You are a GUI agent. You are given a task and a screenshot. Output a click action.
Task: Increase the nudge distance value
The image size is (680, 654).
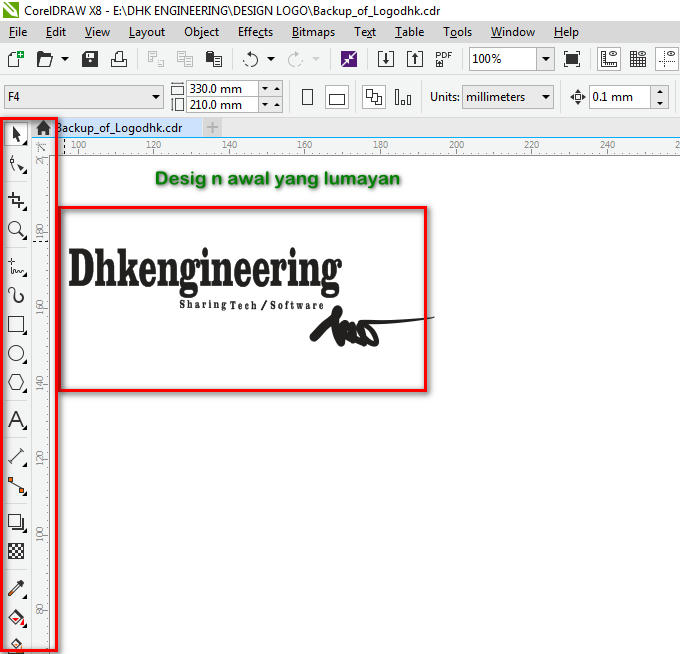(x=660, y=92)
